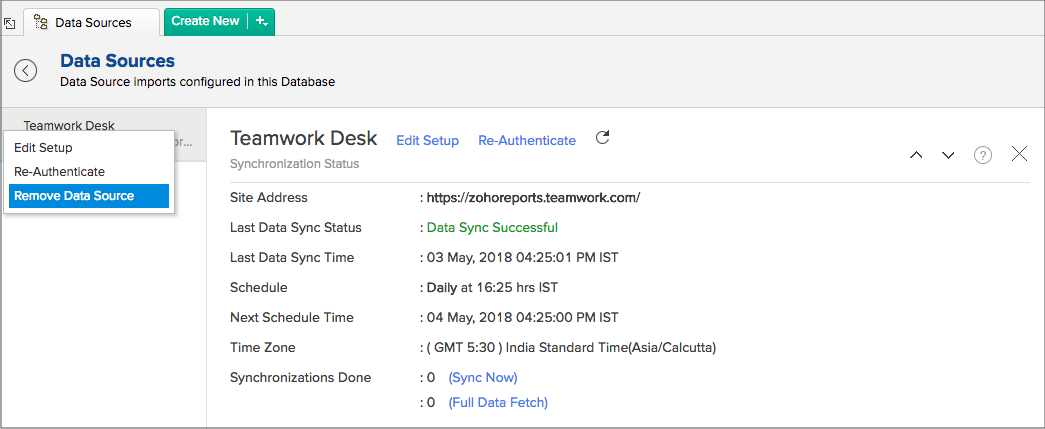Click the Full Data Fetch link
This screenshot has width=1045, height=429.
499,402
